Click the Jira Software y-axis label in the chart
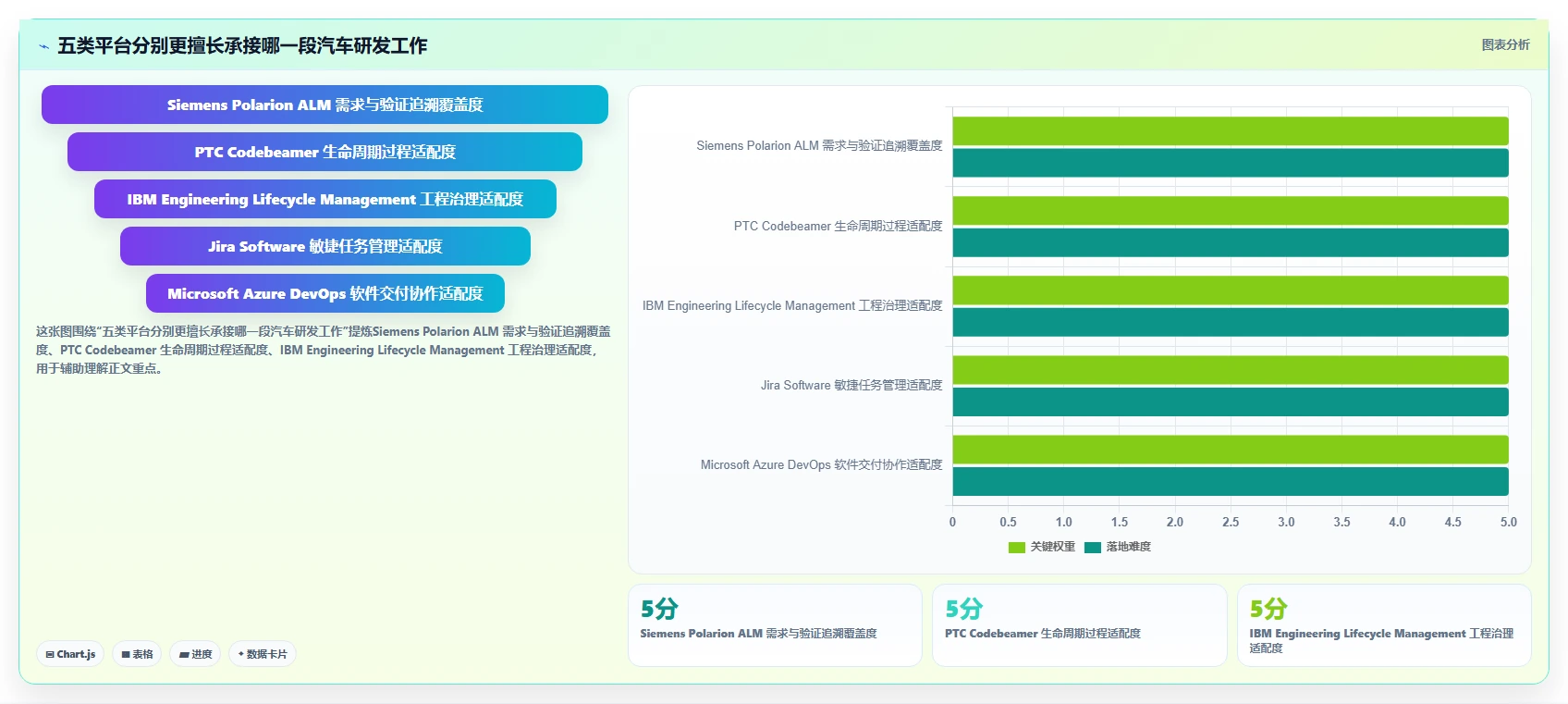This screenshot has height=704, width=1568. click(851, 385)
